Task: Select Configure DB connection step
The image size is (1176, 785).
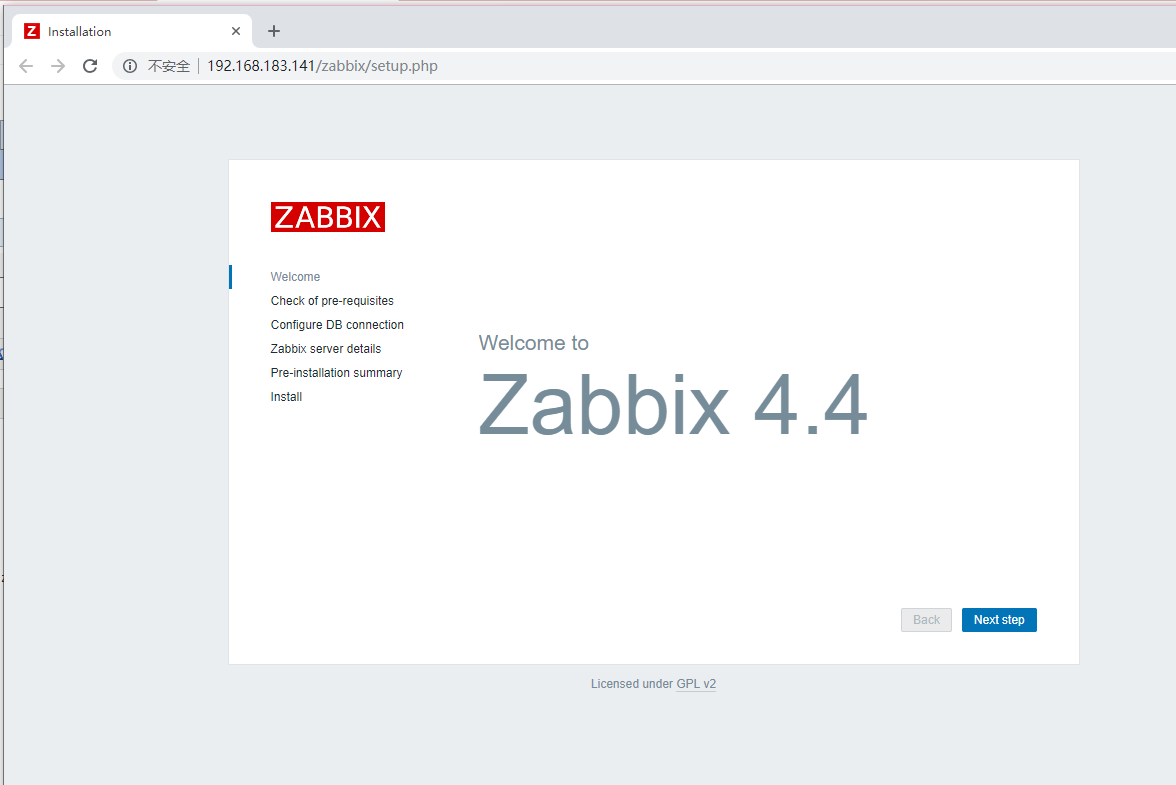Action: point(338,325)
